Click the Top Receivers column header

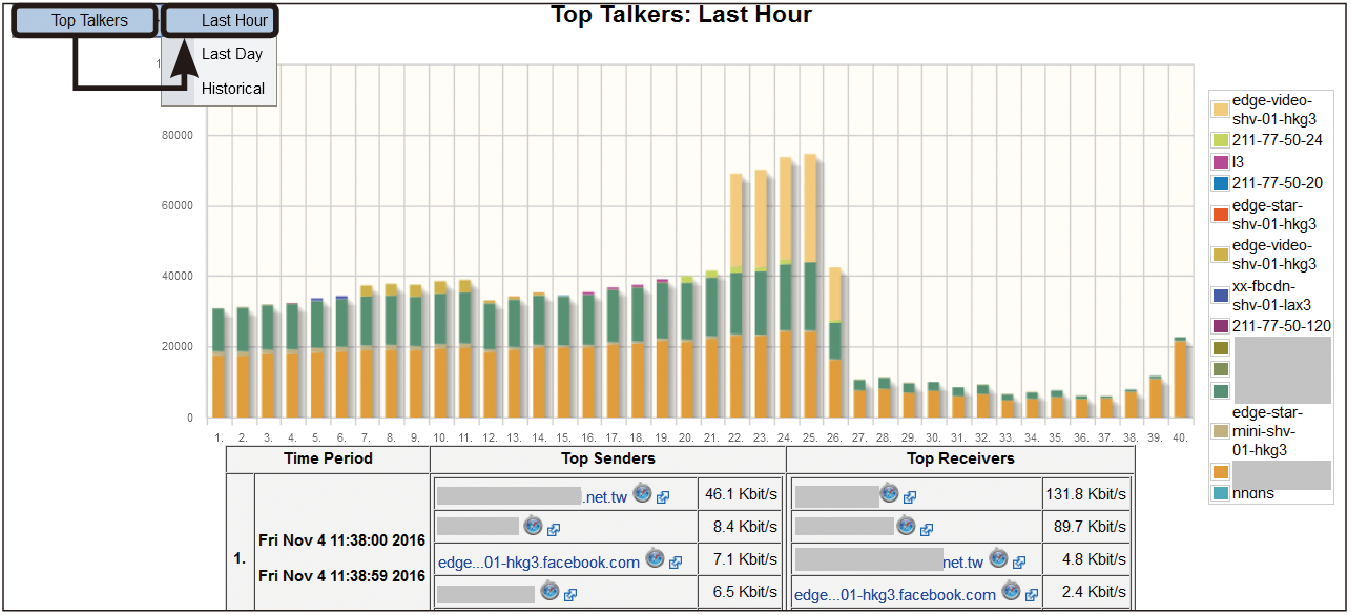pos(961,459)
